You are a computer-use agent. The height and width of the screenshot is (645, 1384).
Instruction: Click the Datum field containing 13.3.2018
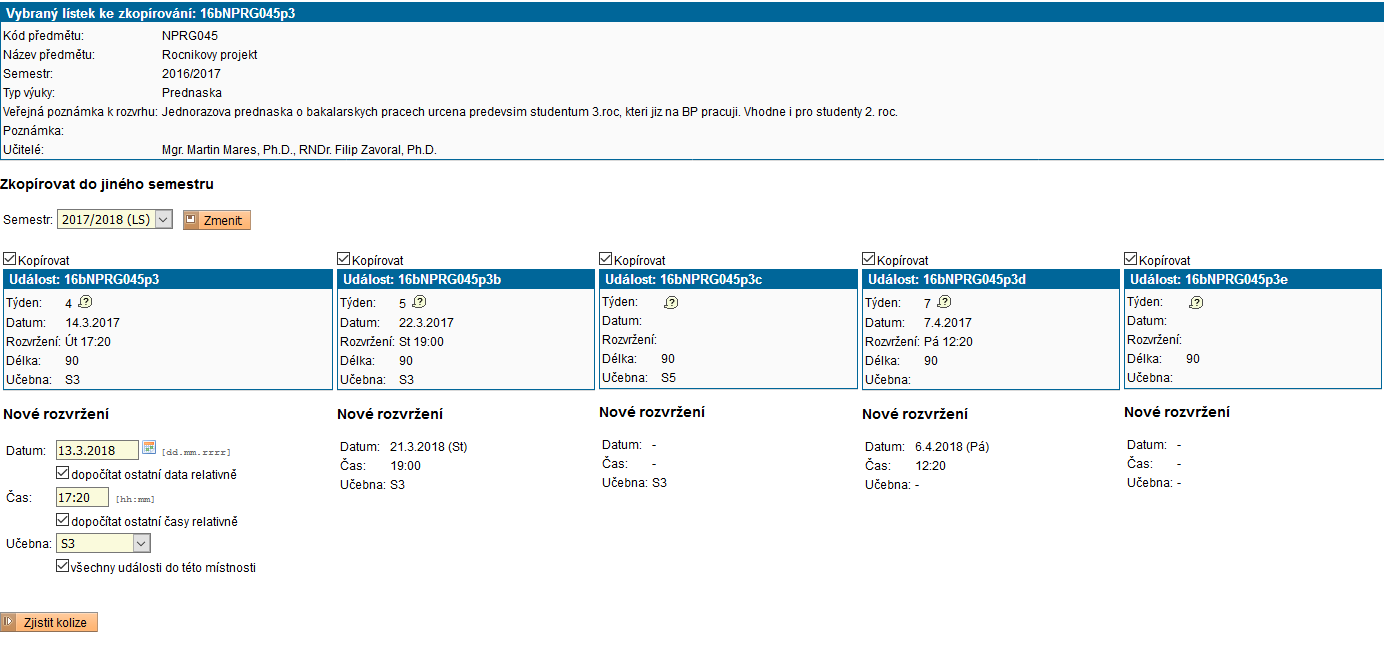(x=97, y=450)
